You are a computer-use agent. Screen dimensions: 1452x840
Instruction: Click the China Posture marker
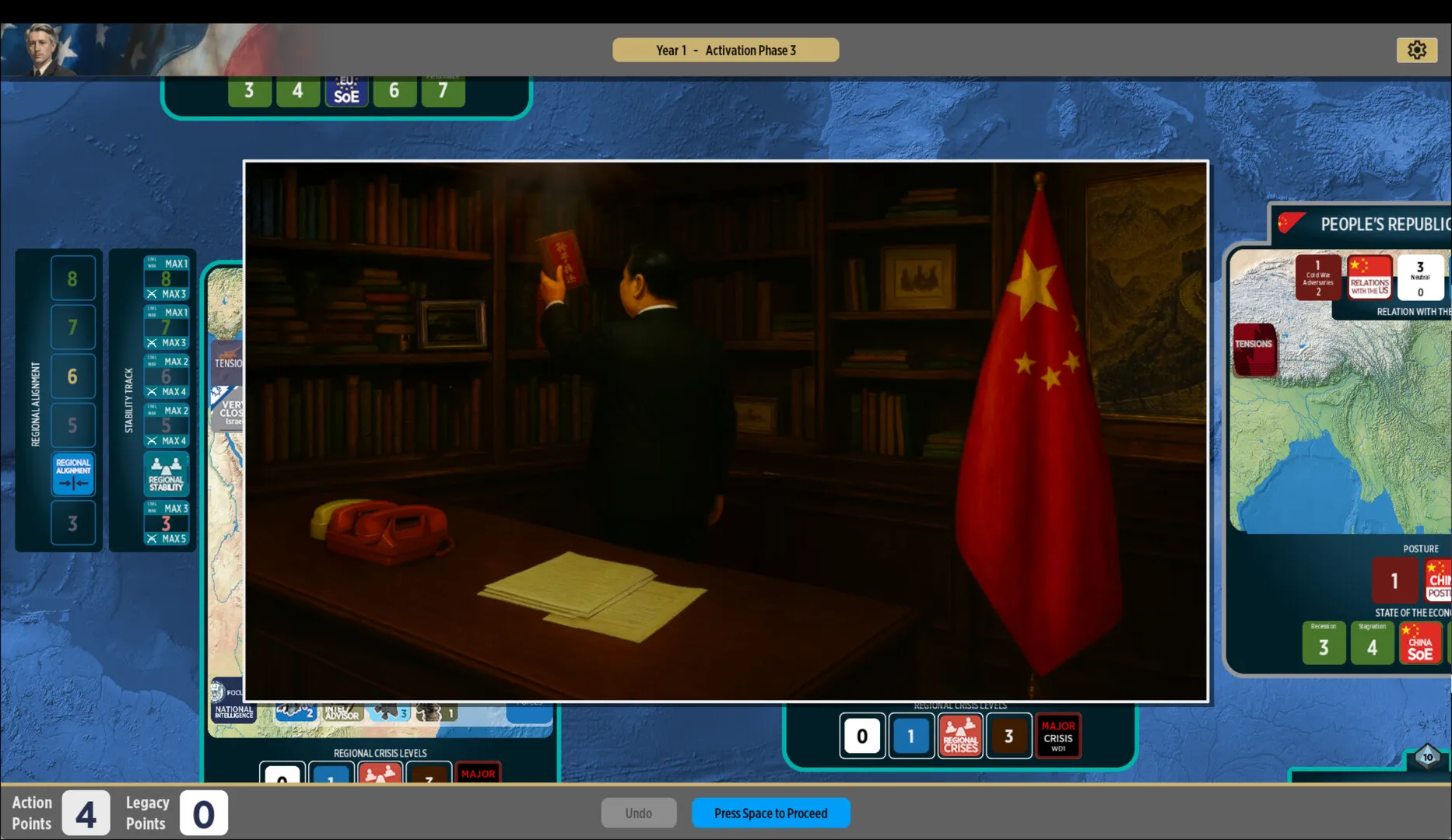click(x=1438, y=580)
